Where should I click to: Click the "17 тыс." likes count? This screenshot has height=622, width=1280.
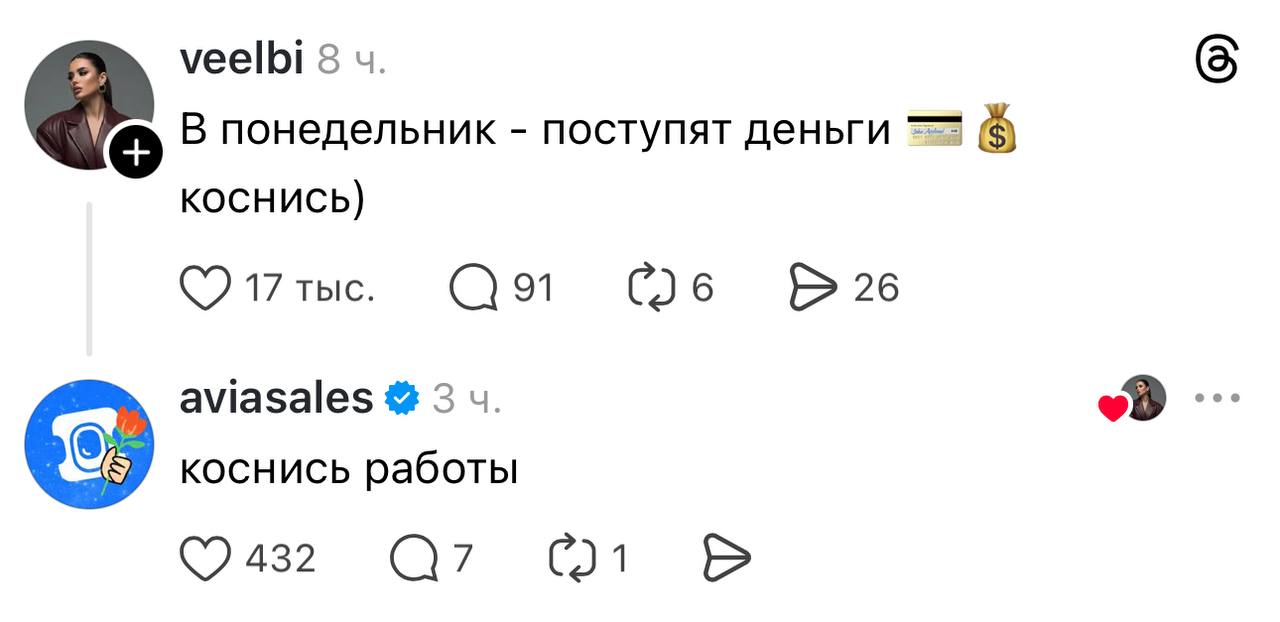tap(310, 288)
